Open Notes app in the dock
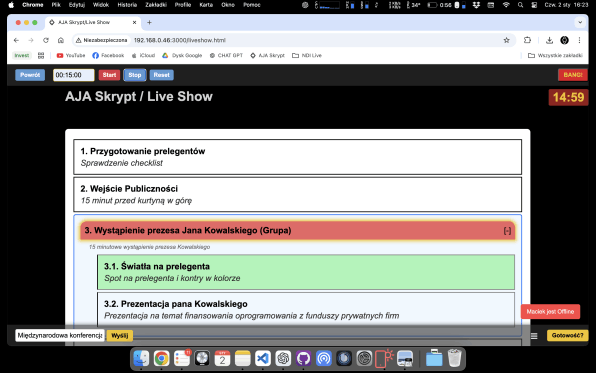The height and width of the screenshot is (373, 596). click(243, 359)
